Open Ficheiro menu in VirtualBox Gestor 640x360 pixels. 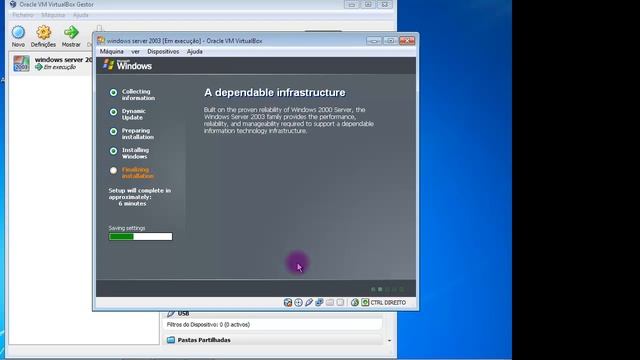[x=23, y=15]
